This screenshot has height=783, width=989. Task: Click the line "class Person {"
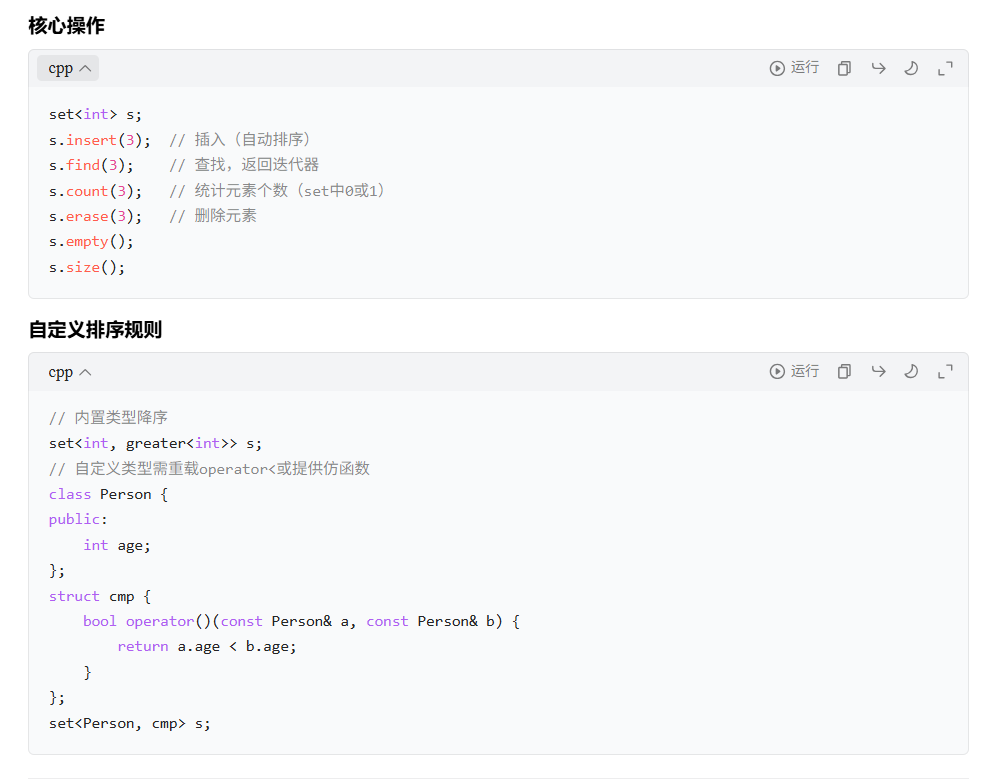(x=108, y=494)
